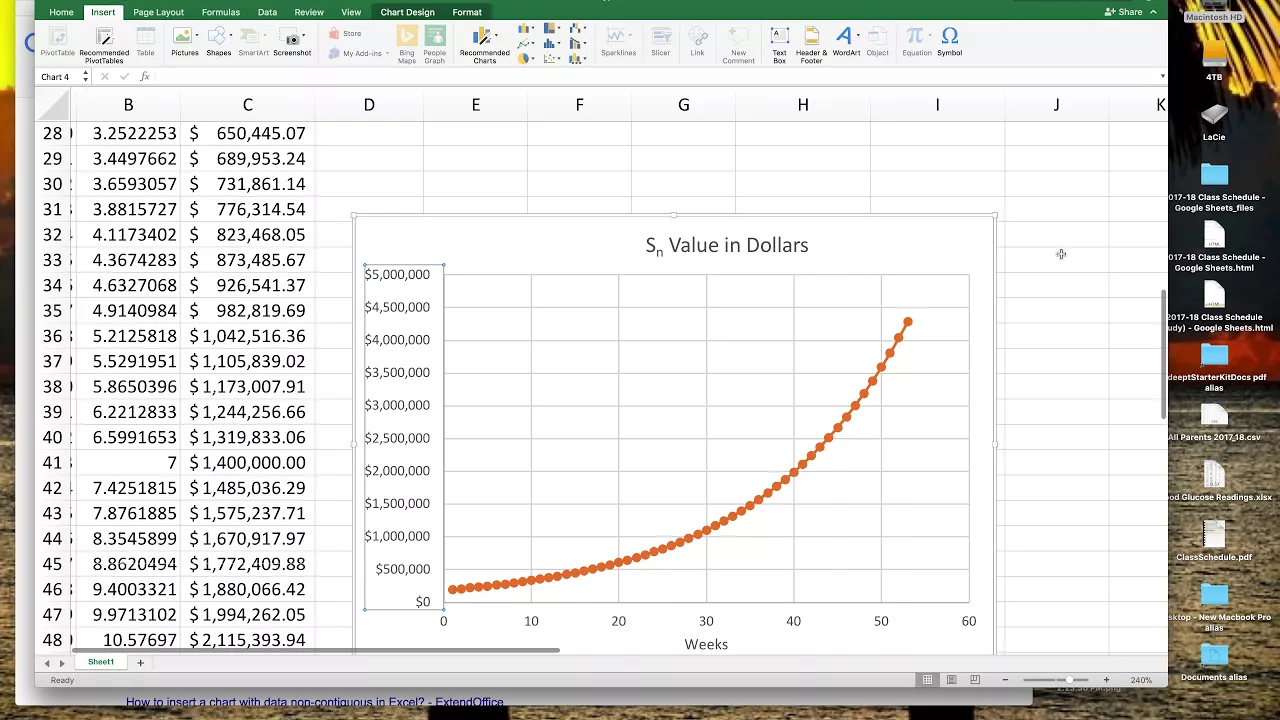The height and width of the screenshot is (720, 1280).
Task: Switch to Page Layout view in status bar
Action: pos(951,680)
